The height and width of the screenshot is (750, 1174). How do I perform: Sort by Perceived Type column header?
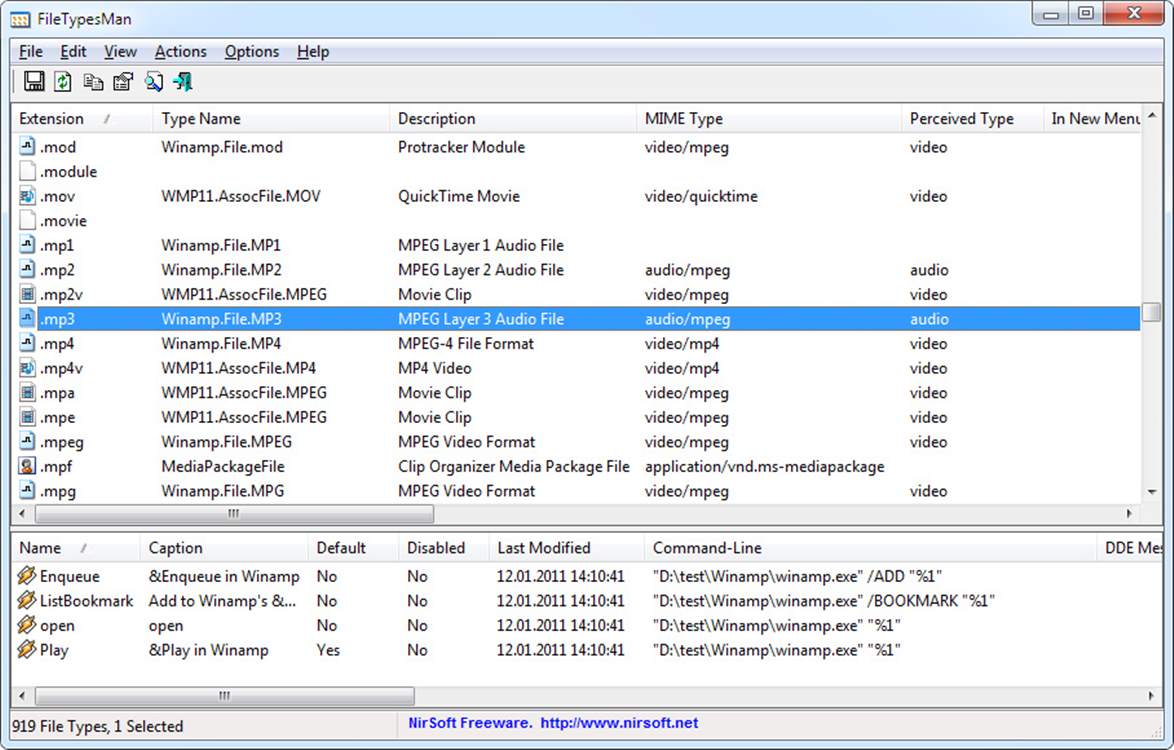(973, 118)
